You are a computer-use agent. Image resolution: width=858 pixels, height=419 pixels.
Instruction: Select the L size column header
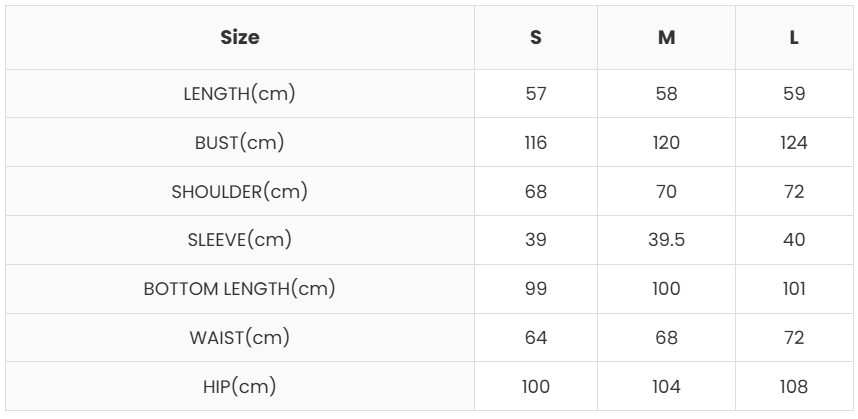click(794, 38)
